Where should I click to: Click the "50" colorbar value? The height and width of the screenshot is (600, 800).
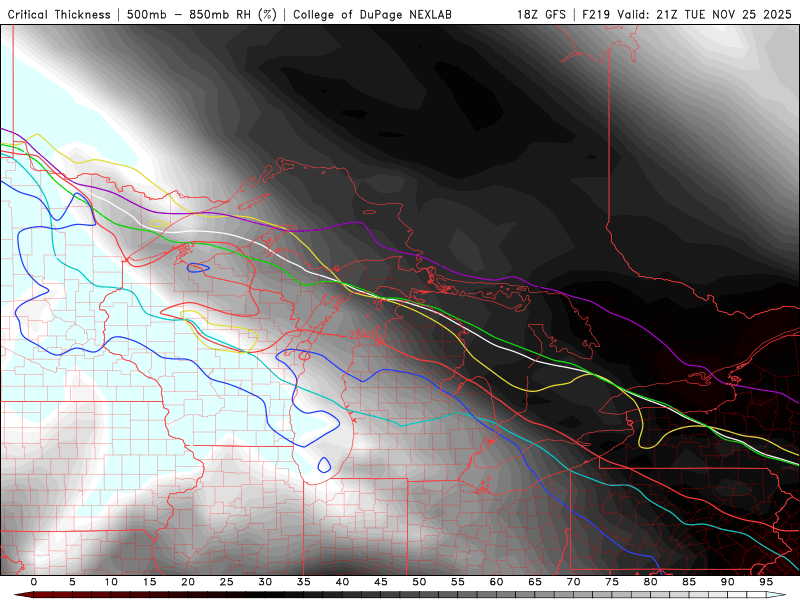tap(419, 582)
